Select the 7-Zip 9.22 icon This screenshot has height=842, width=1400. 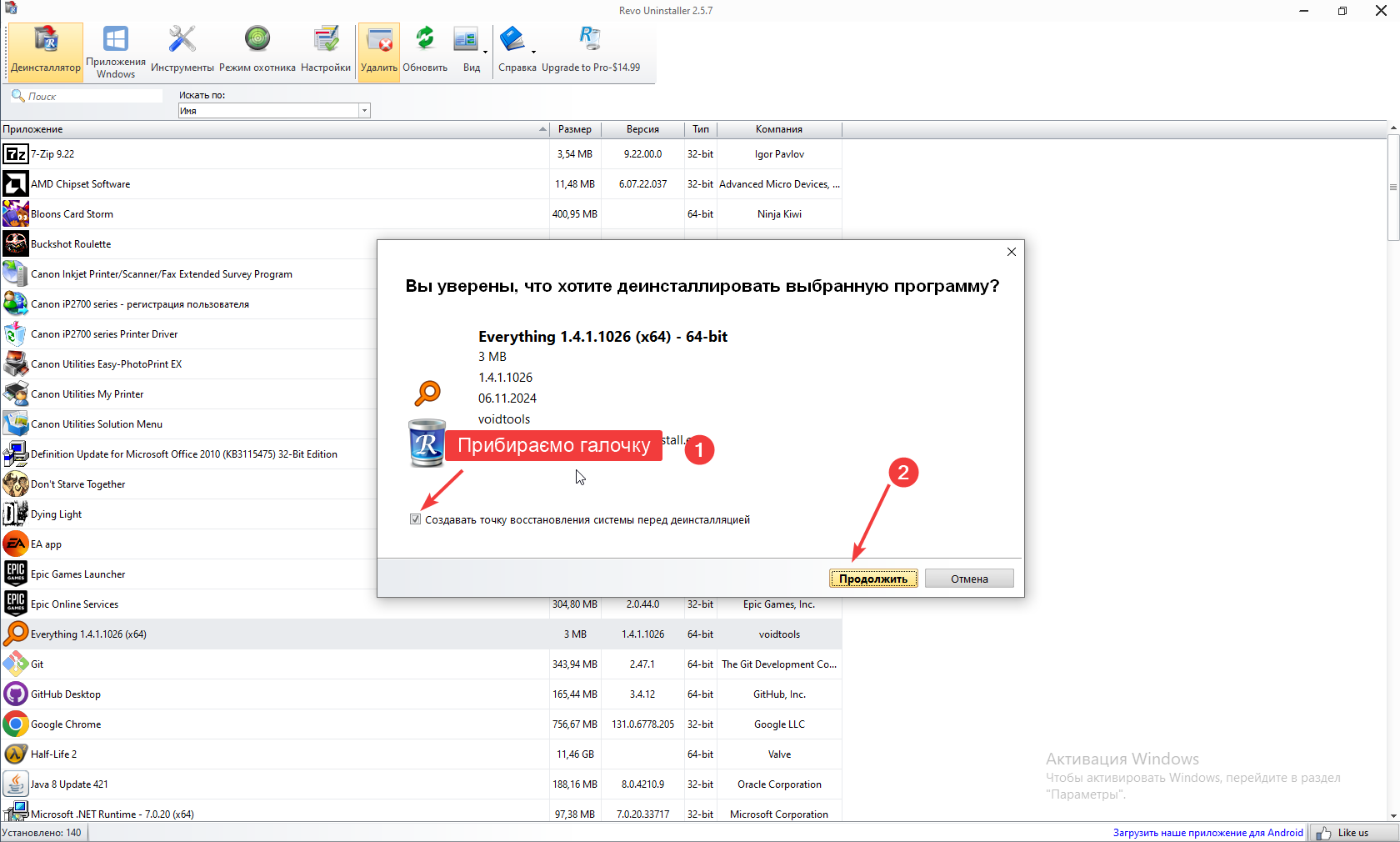coord(15,154)
